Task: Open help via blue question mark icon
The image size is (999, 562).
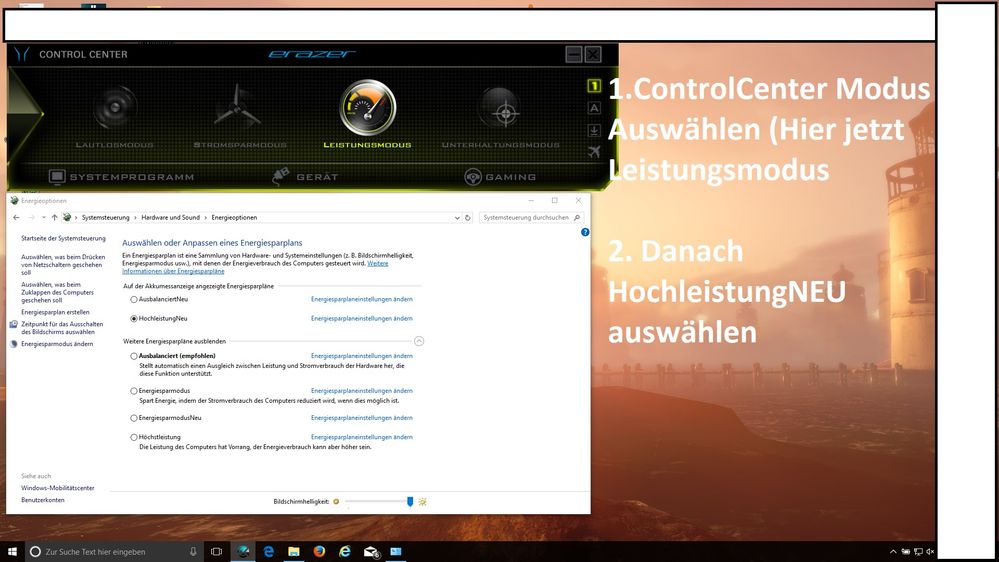Action: (x=585, y=232)
